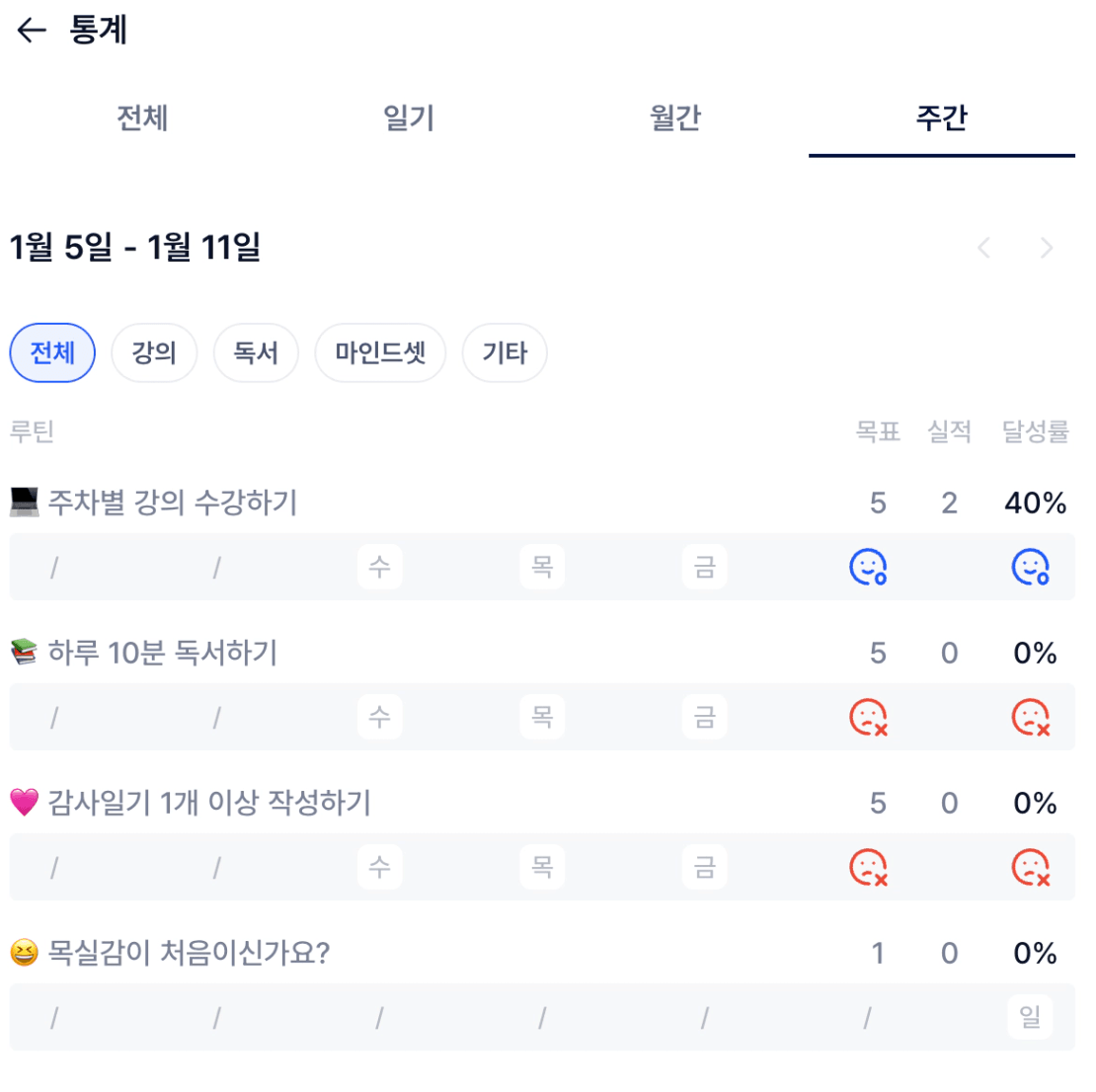The width and height of the screenshot is (1096, 1092).
Task: Go to the next week
Action: tap(1047, 248)
